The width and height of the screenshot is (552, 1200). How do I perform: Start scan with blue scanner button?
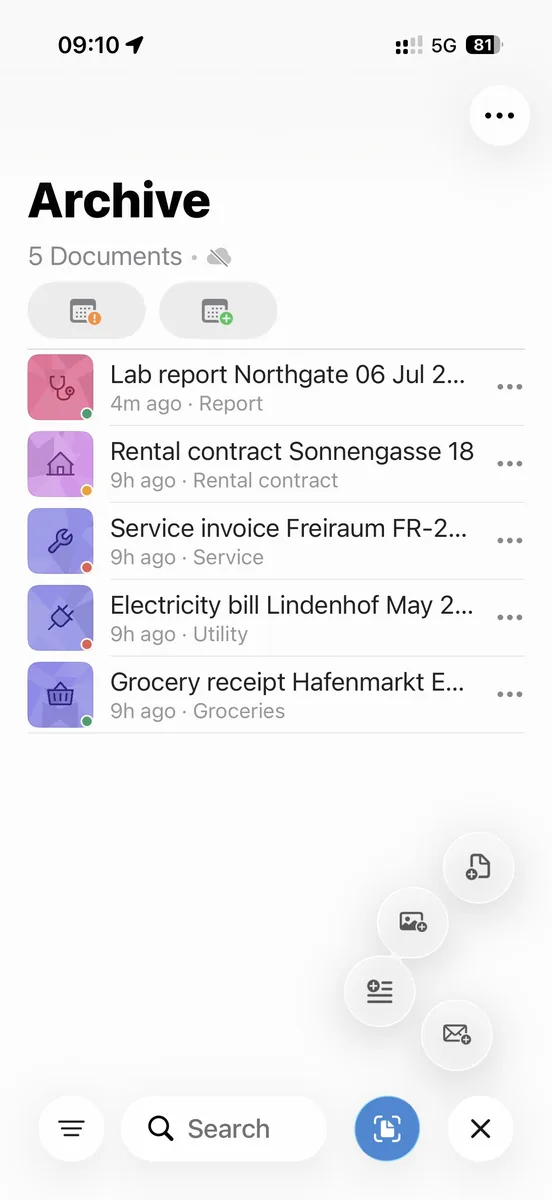click(387, 1129)
